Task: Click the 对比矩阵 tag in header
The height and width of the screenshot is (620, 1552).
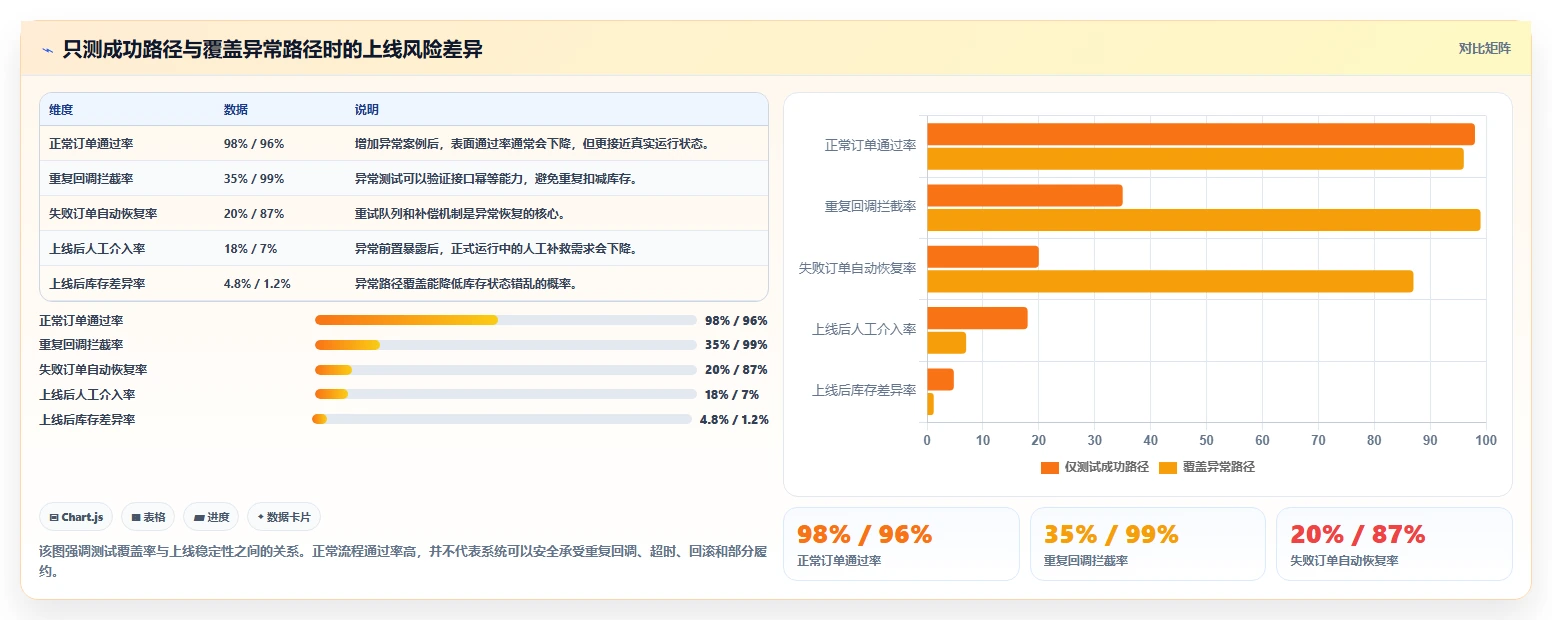Action: 1484,48
